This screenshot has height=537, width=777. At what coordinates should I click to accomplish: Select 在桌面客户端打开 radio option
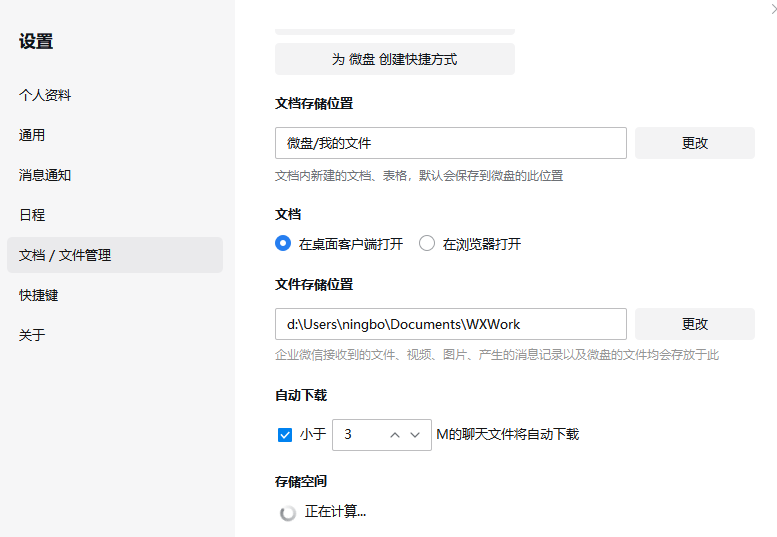tap(283, 243)
